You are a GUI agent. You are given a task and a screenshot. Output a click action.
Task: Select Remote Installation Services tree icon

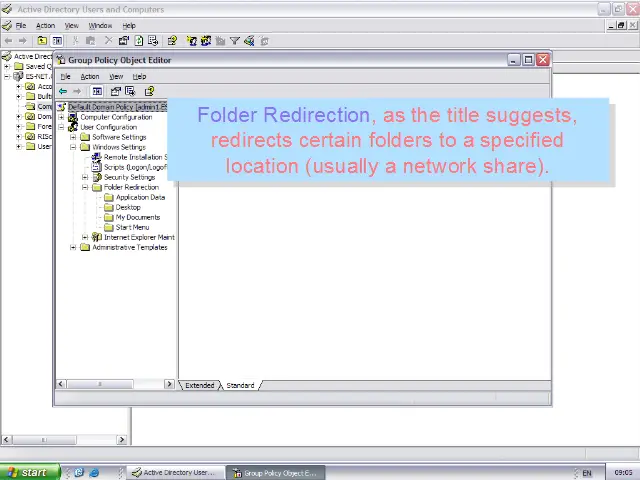click(x=96, y=157)
